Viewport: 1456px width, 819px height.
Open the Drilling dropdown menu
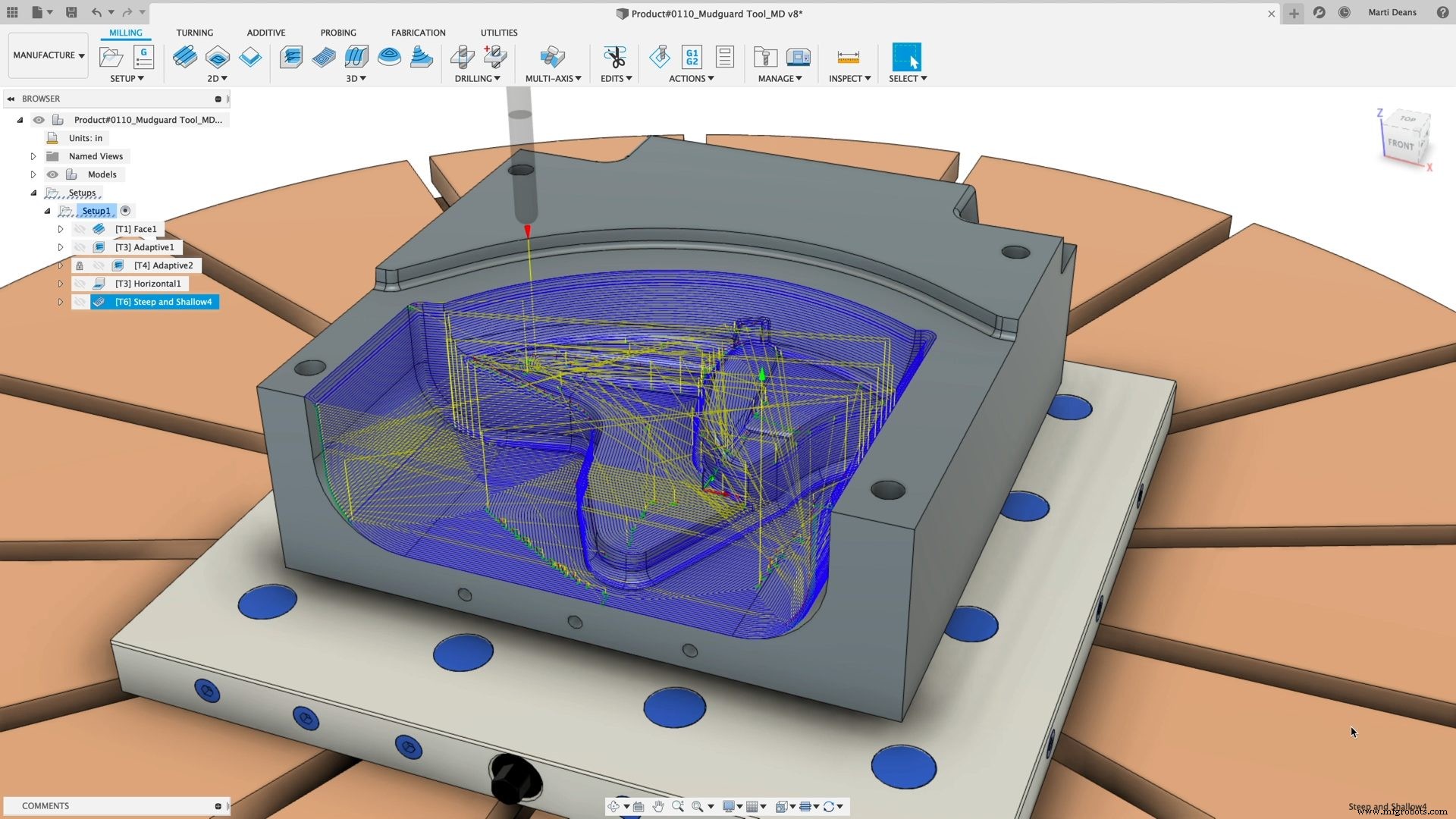click(479, 78)
